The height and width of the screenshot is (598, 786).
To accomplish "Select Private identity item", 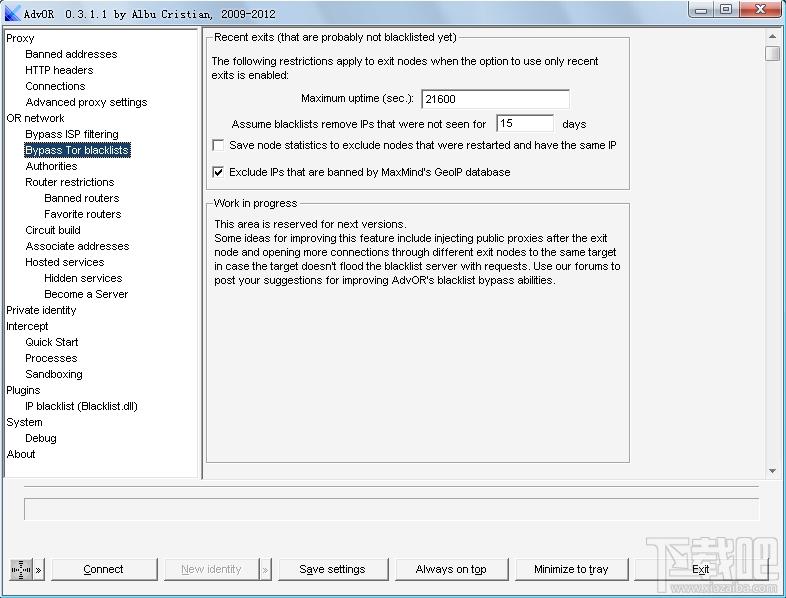I will 41,311.
